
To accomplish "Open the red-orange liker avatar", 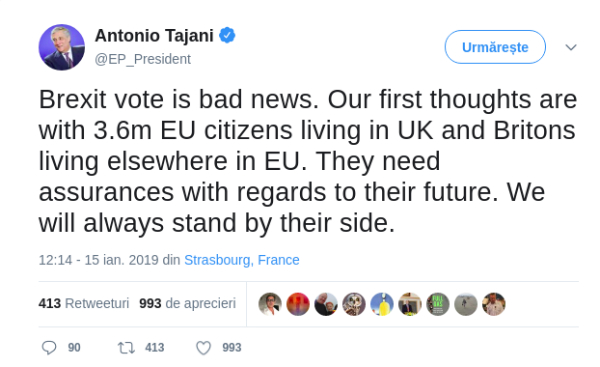I will pyautogui.click(x=298, y=304).
